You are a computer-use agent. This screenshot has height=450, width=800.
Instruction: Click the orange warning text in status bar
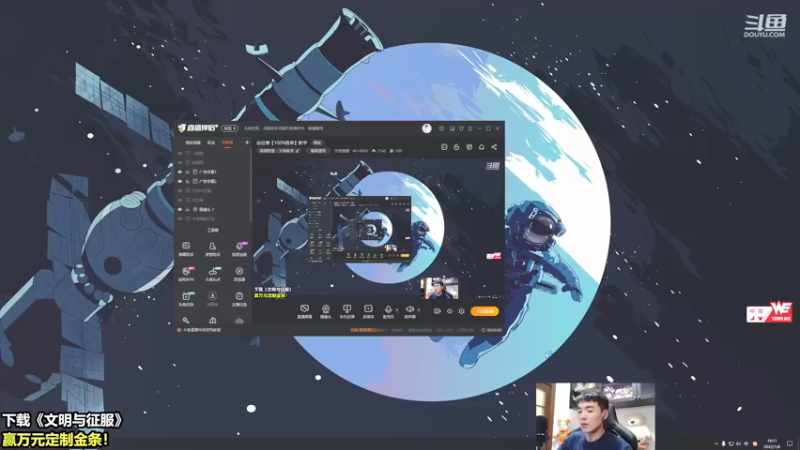coord(364,330)
